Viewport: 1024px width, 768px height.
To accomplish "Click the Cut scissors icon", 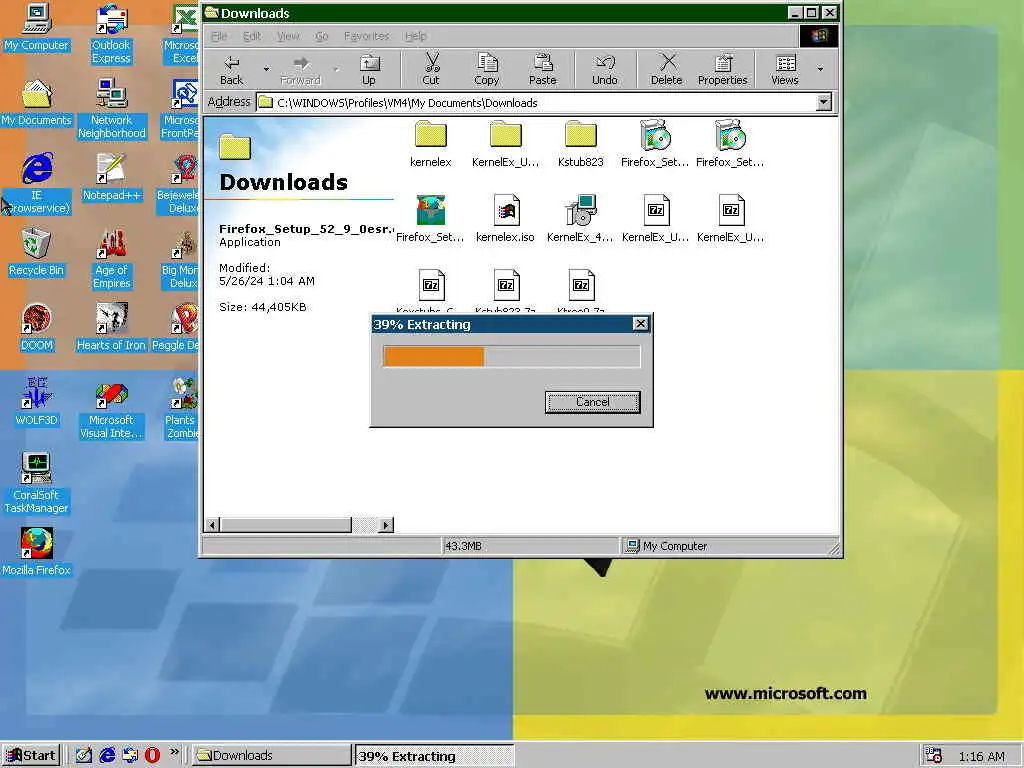I will 431,69.
